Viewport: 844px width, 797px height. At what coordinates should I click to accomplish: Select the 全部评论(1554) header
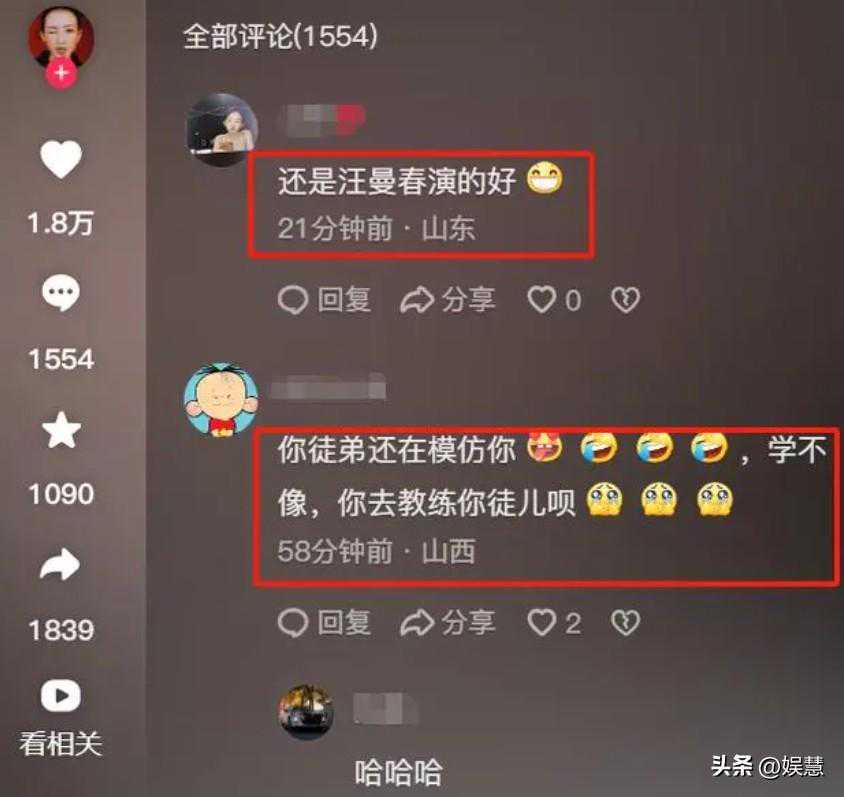pyautogui.click(x=280, y=37)
